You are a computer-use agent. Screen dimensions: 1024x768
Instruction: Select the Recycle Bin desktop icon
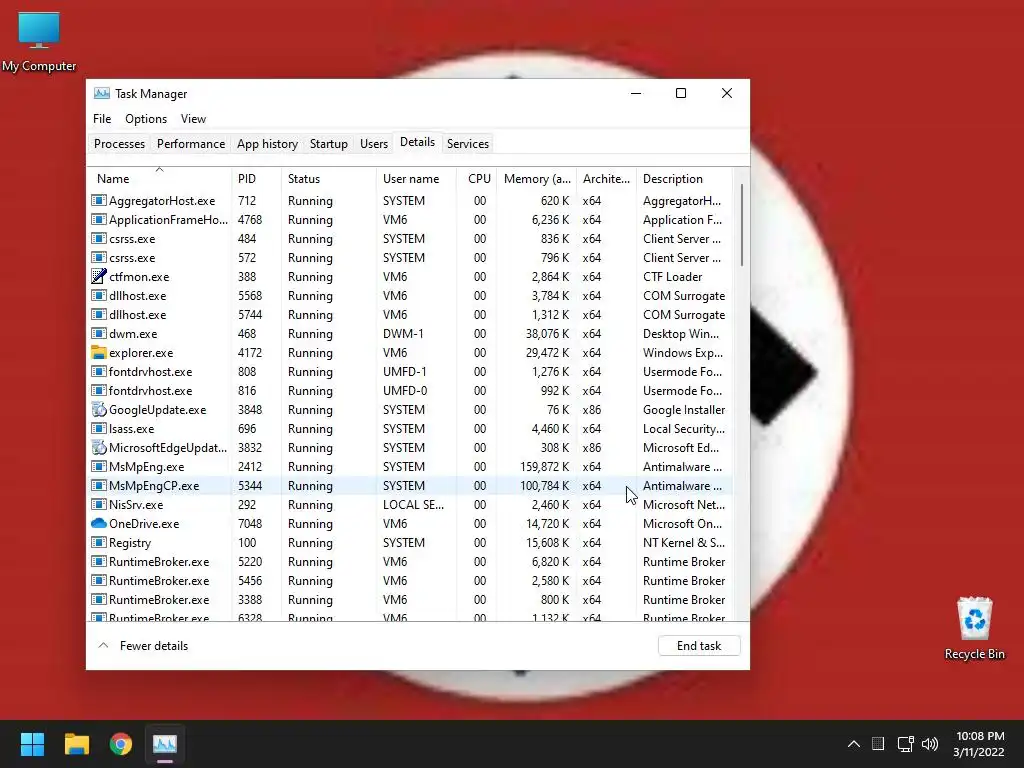[974, 628]
